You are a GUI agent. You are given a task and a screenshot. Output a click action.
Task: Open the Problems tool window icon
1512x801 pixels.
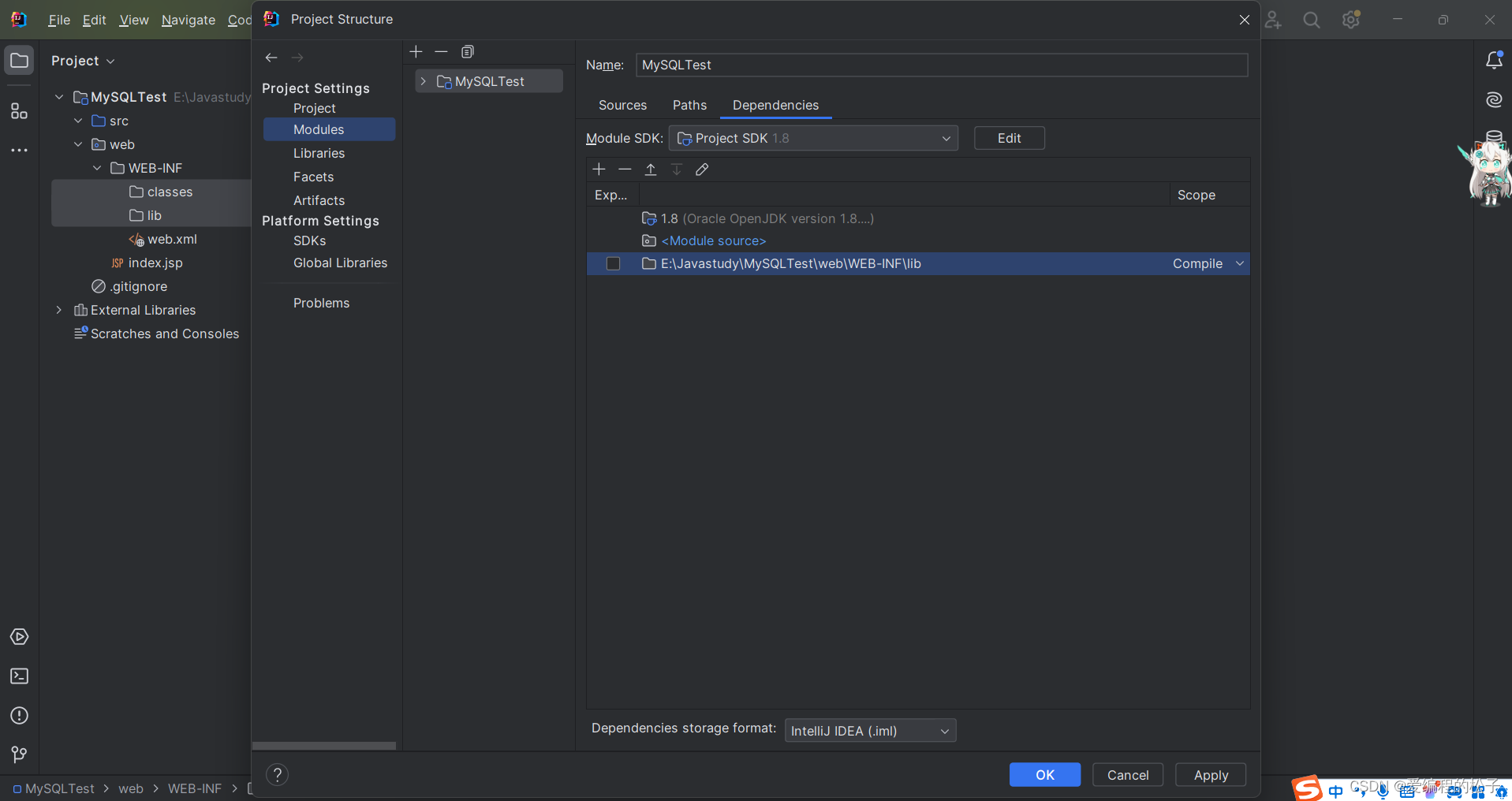point(20,716)
